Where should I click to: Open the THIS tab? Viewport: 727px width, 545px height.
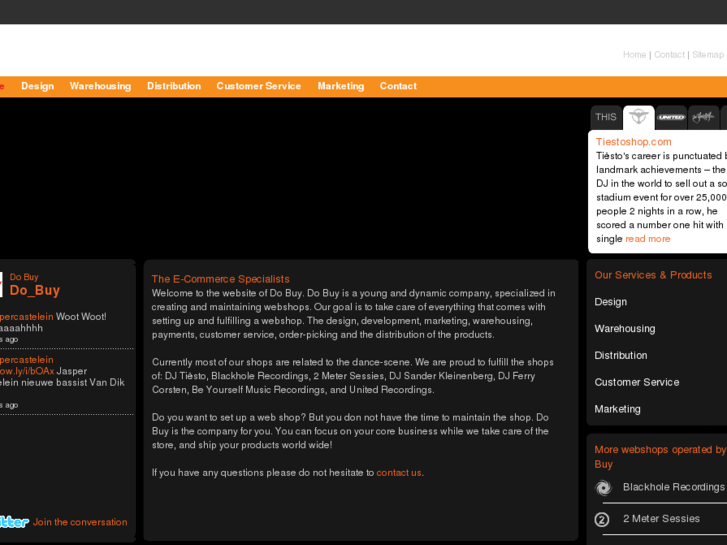coord(606,117)
